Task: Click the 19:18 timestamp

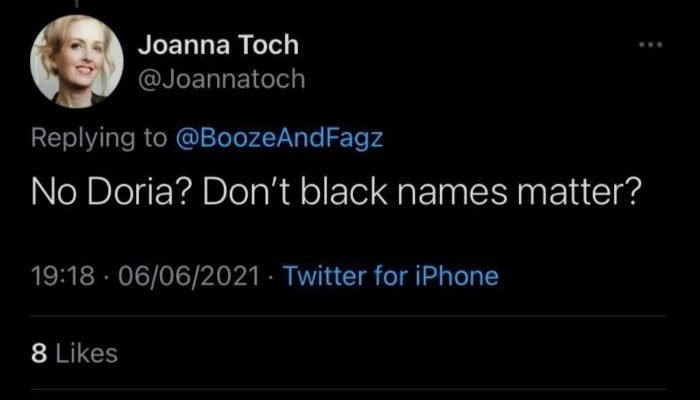Action: pos(63,276)
